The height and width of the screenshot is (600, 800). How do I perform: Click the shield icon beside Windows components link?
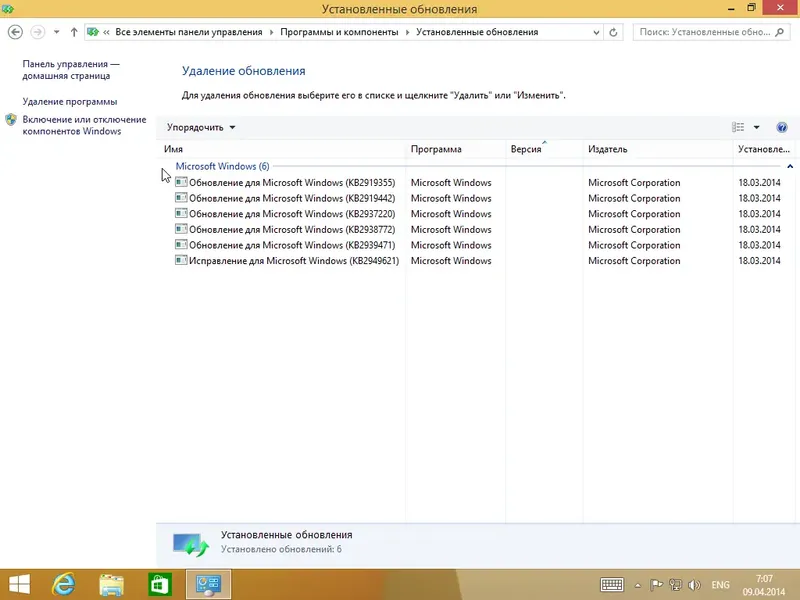tap(11, 120)
